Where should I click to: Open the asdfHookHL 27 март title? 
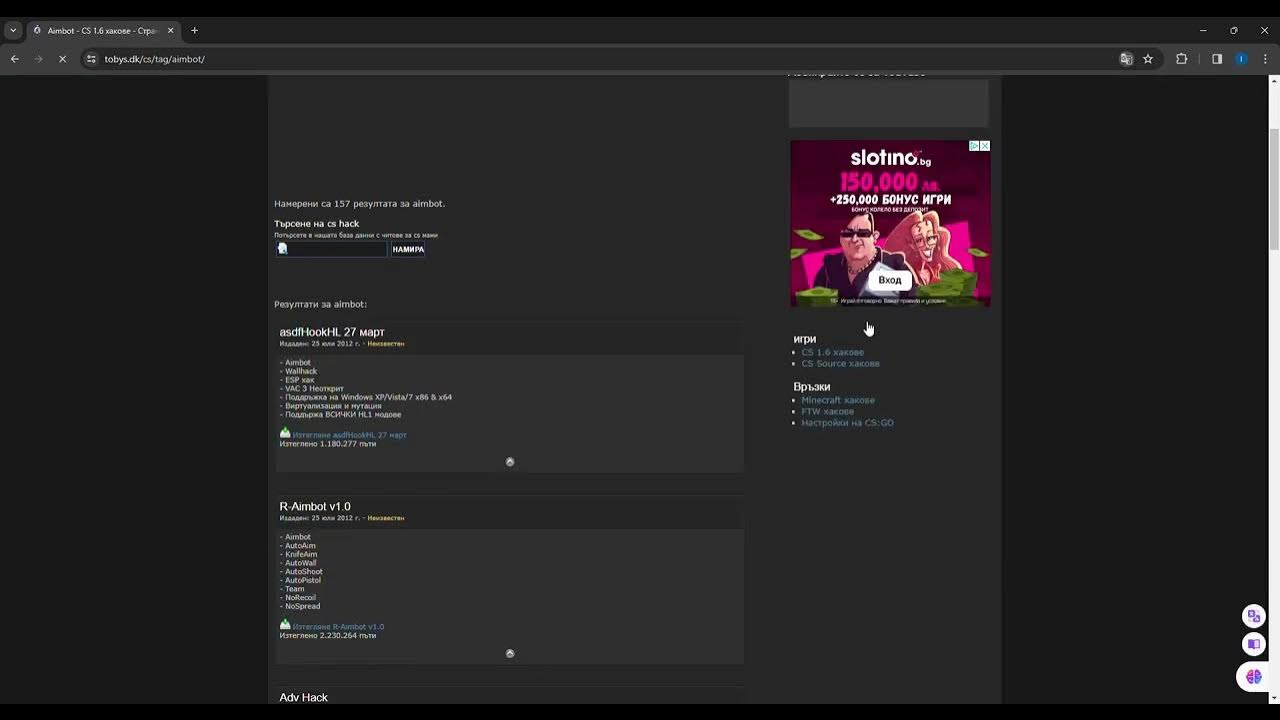pos(332,332)
